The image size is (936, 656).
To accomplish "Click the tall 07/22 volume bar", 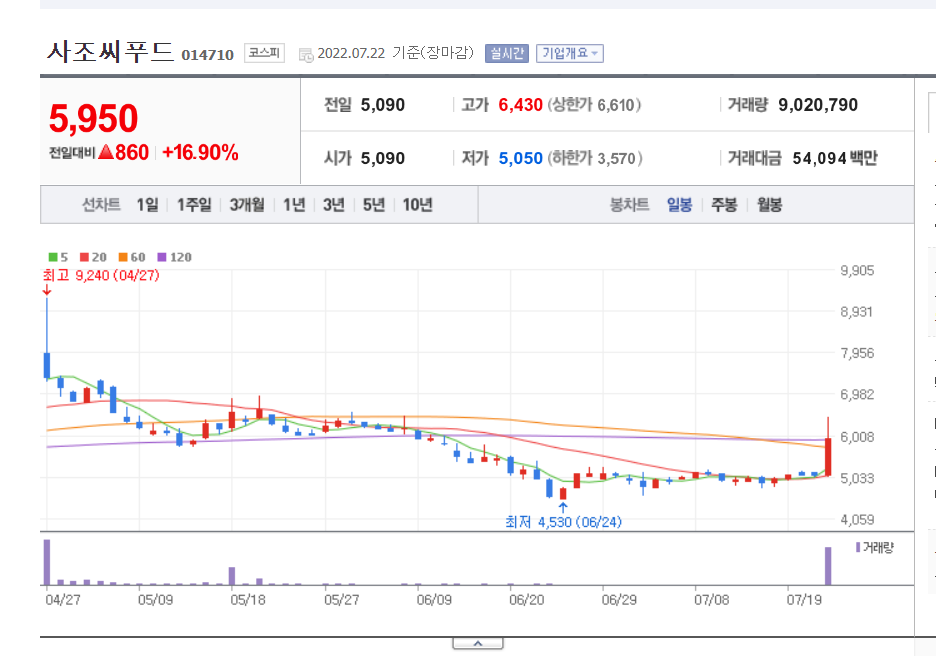I will (x=828, y=566).
